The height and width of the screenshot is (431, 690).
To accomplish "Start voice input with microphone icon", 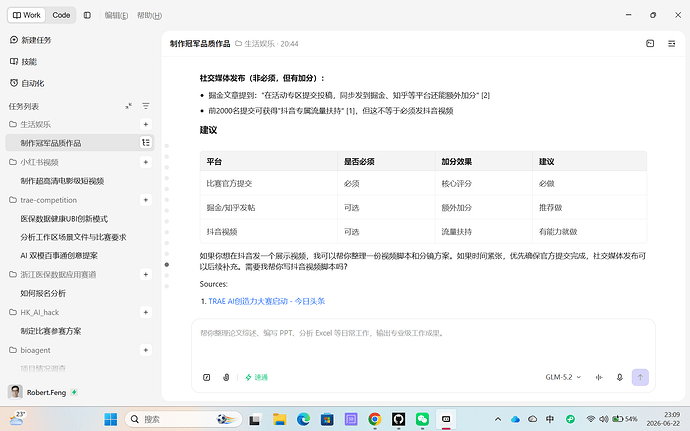I will tap(620, 377).
